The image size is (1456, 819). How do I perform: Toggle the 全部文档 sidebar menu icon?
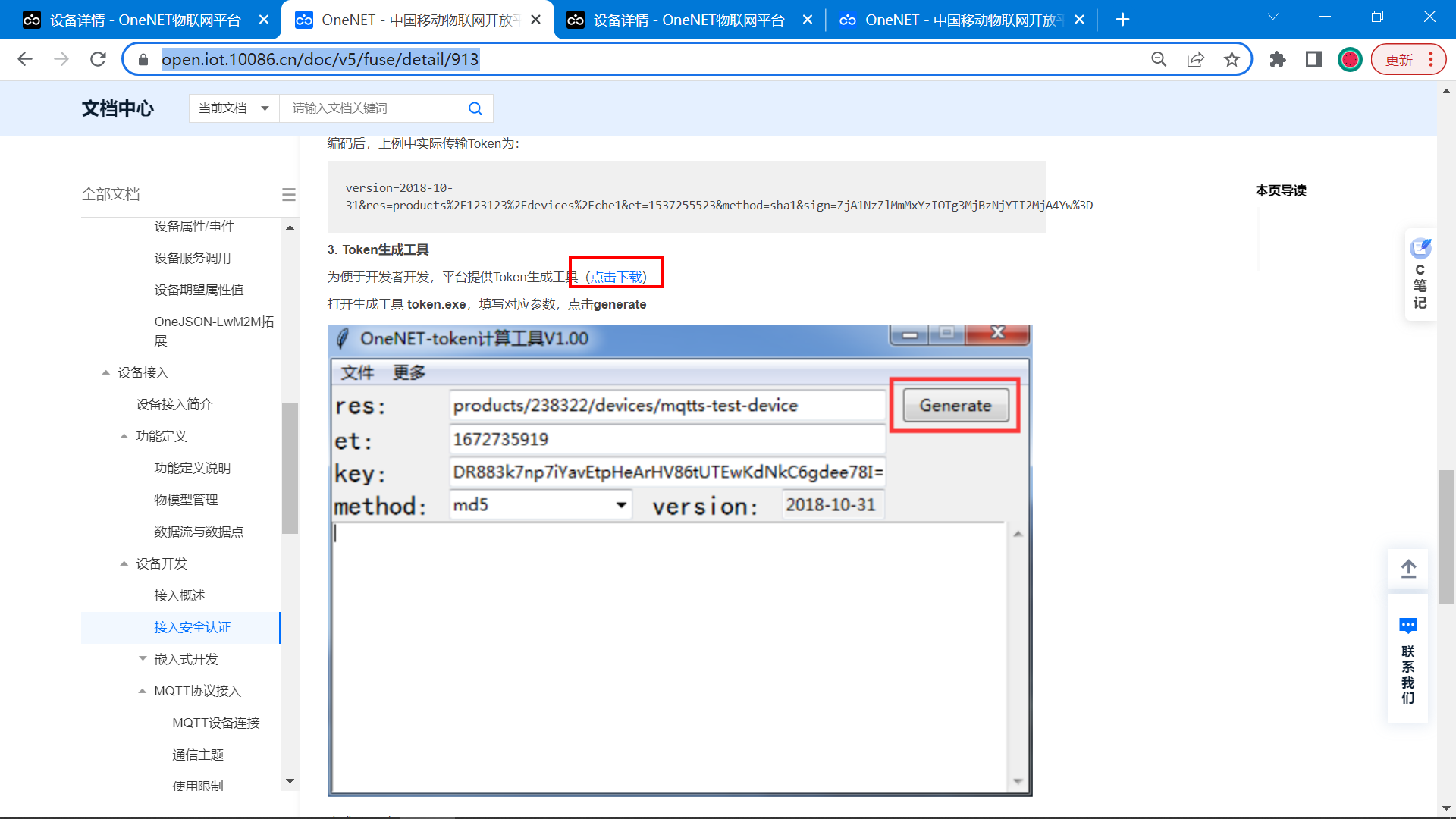(288, 195)
